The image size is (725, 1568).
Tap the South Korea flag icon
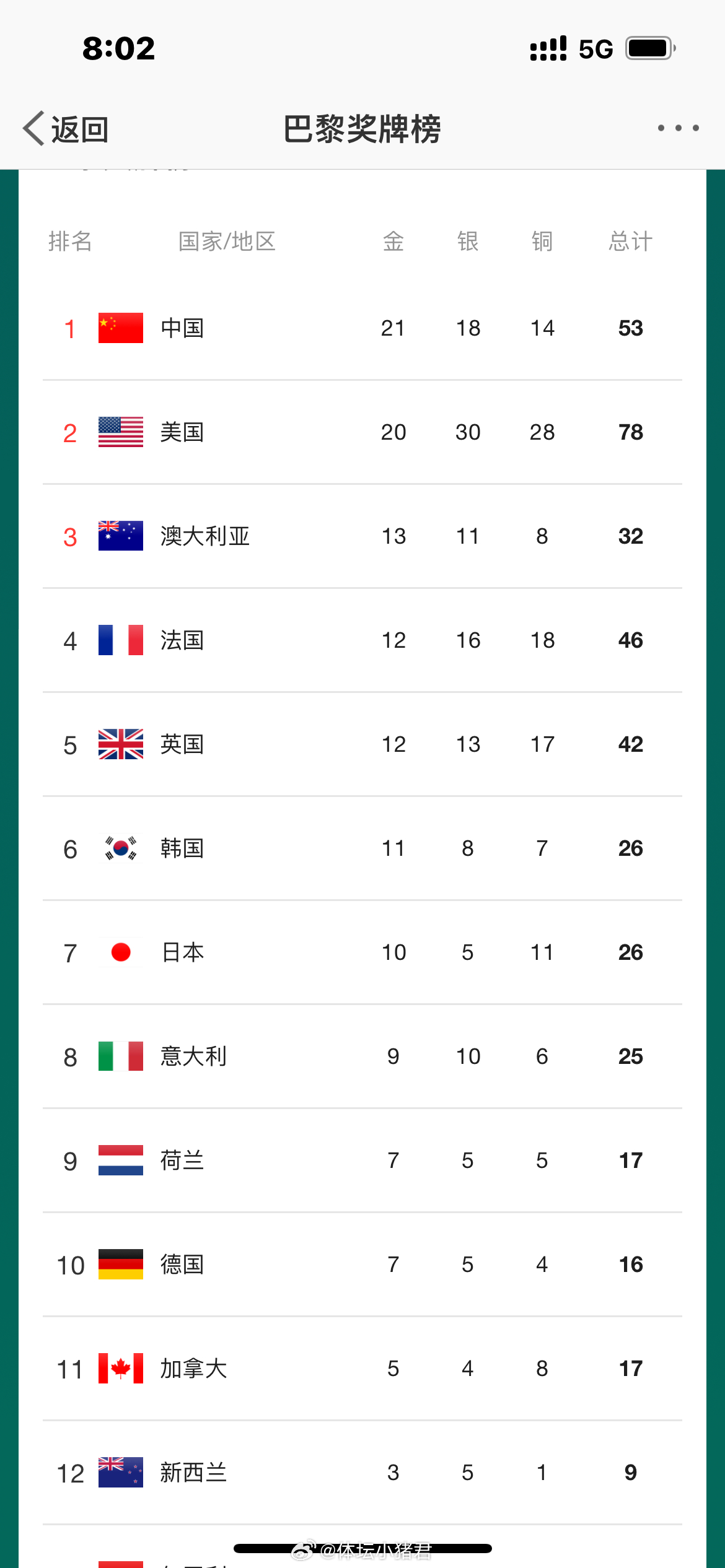pos(121,848)
